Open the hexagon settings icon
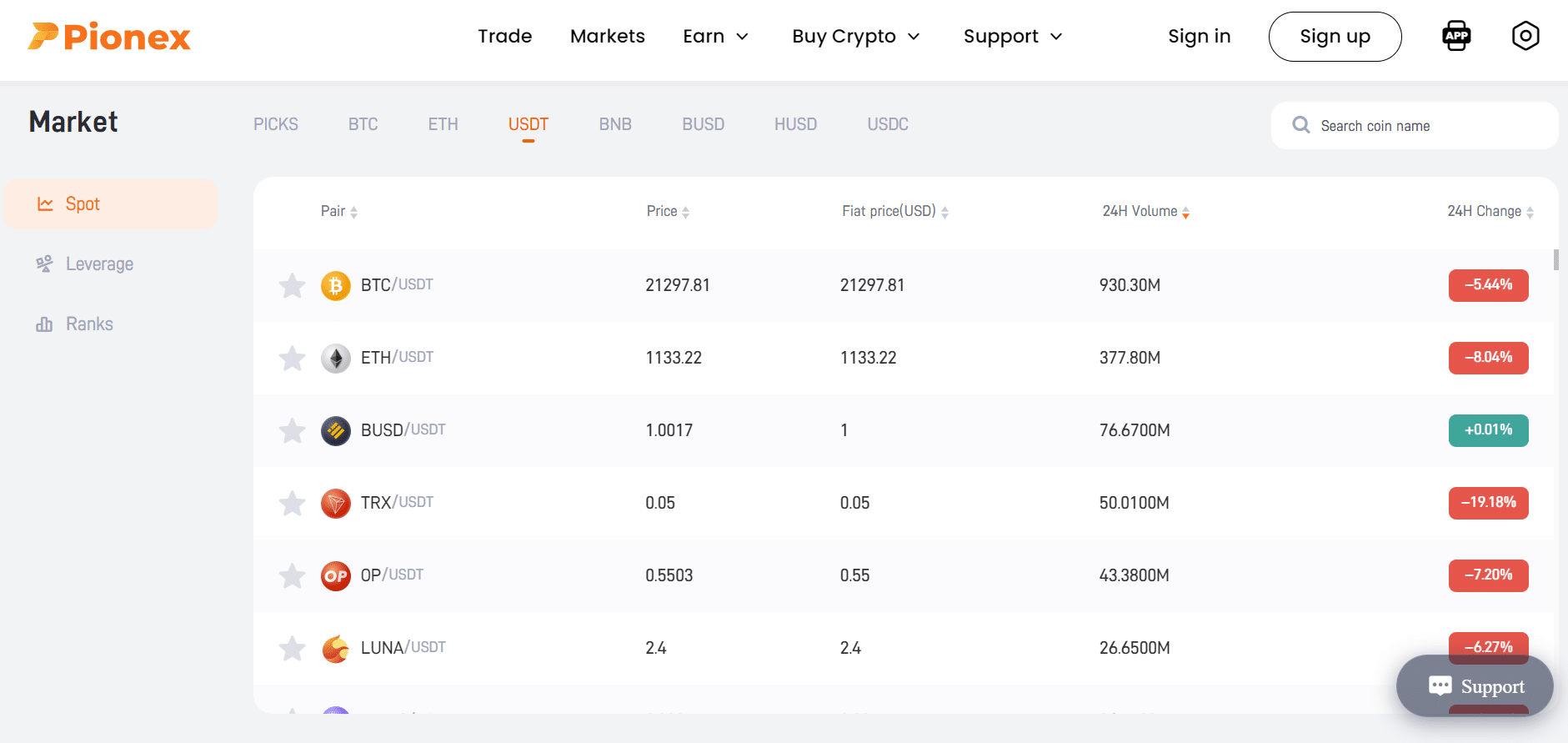This screenshot has height=743, width=1568. (1525, 36)
